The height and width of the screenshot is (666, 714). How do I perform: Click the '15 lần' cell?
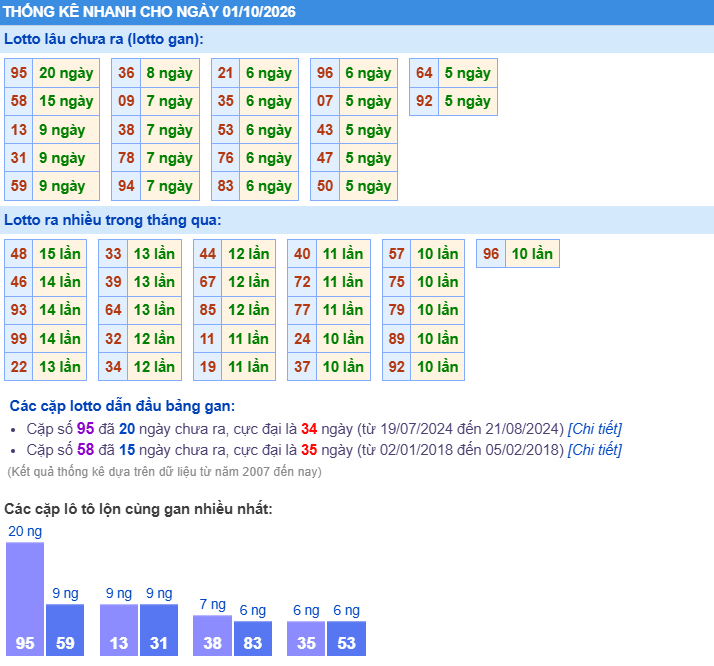(x=60, y=254)
